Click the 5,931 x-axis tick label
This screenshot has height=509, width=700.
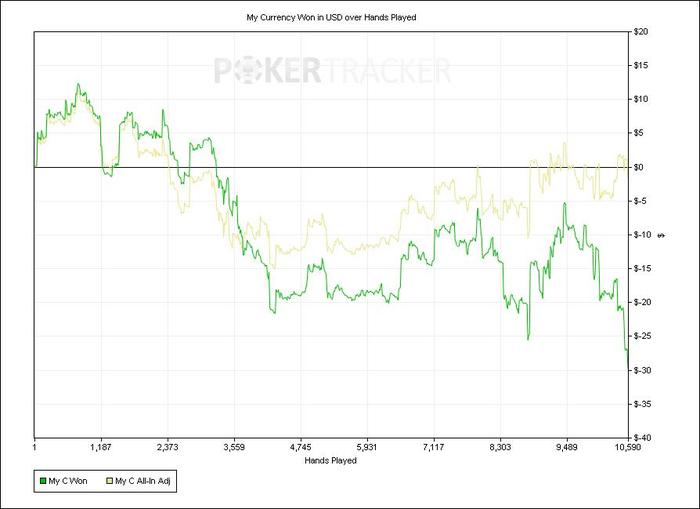click(367, 447)
